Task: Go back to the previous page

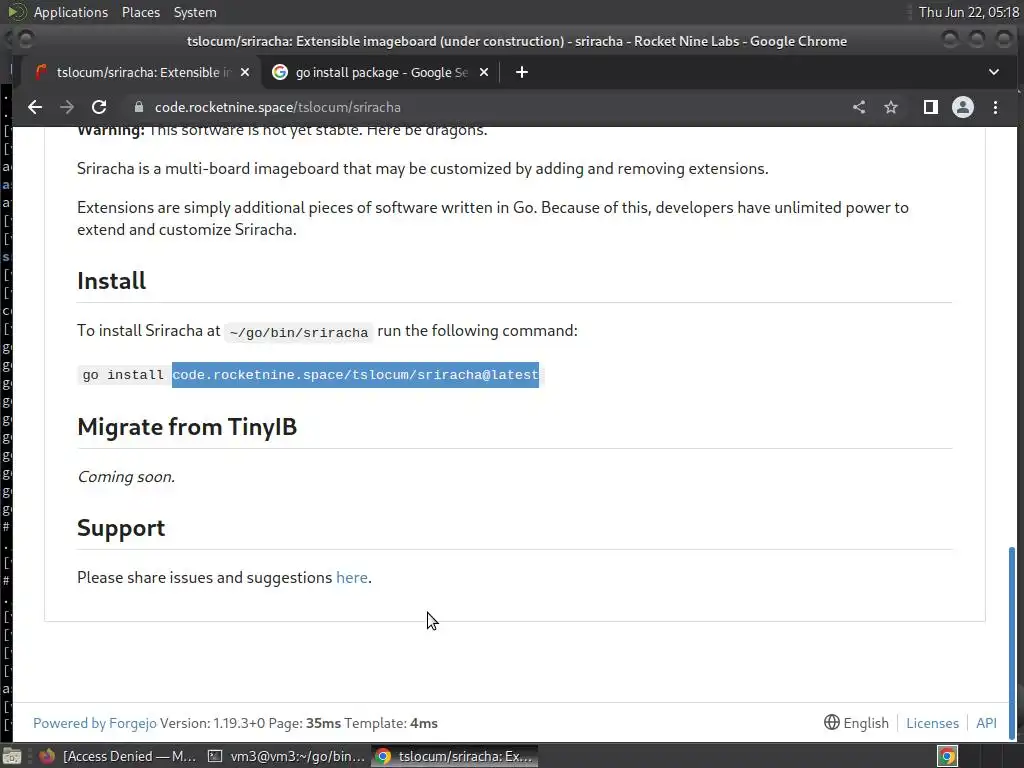Action: coord(35,107)
